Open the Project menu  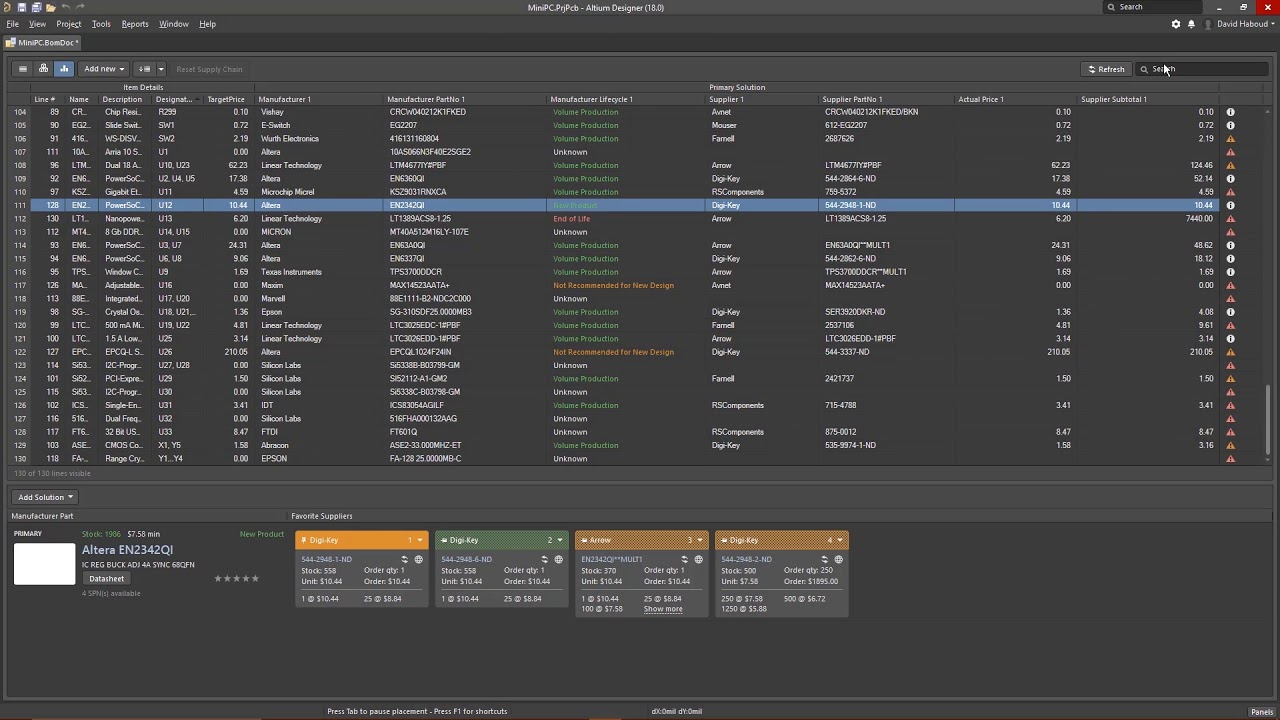(x=69, y=24)
